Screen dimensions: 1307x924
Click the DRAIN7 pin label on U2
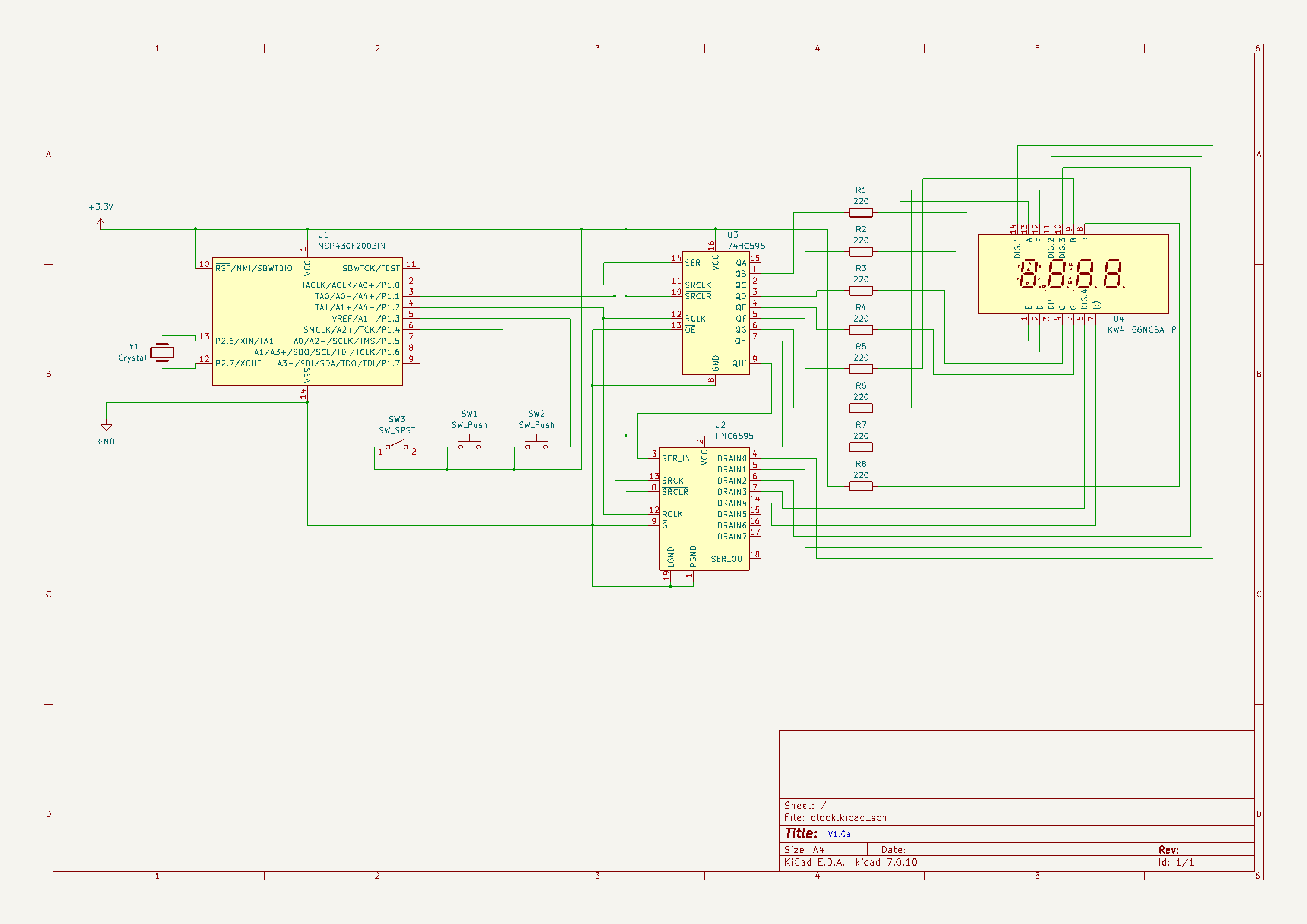[732, 537]
